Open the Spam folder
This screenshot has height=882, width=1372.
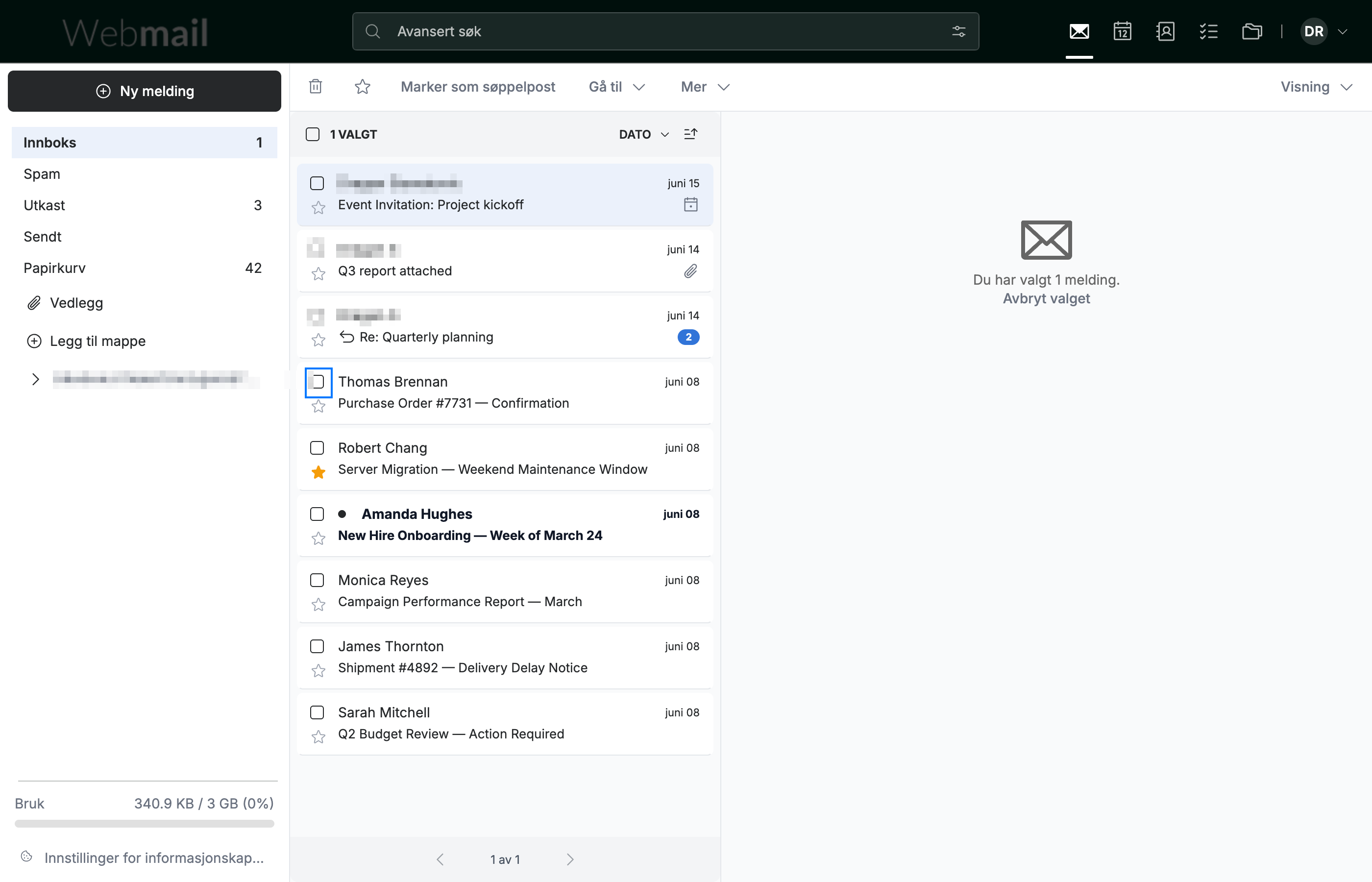[144, 174]
